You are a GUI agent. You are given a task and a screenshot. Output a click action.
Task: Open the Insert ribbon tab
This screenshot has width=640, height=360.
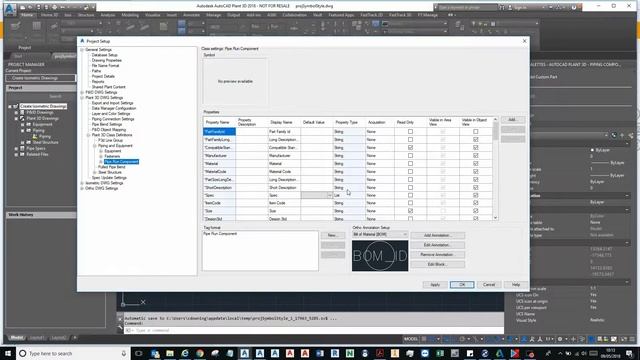(x=171, y=15)
